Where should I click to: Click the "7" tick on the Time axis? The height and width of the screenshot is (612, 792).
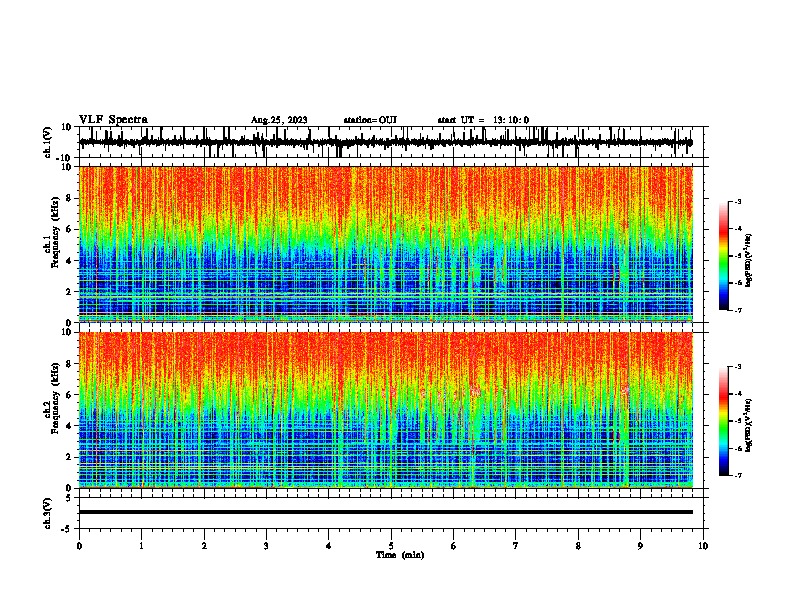point(516,546)
